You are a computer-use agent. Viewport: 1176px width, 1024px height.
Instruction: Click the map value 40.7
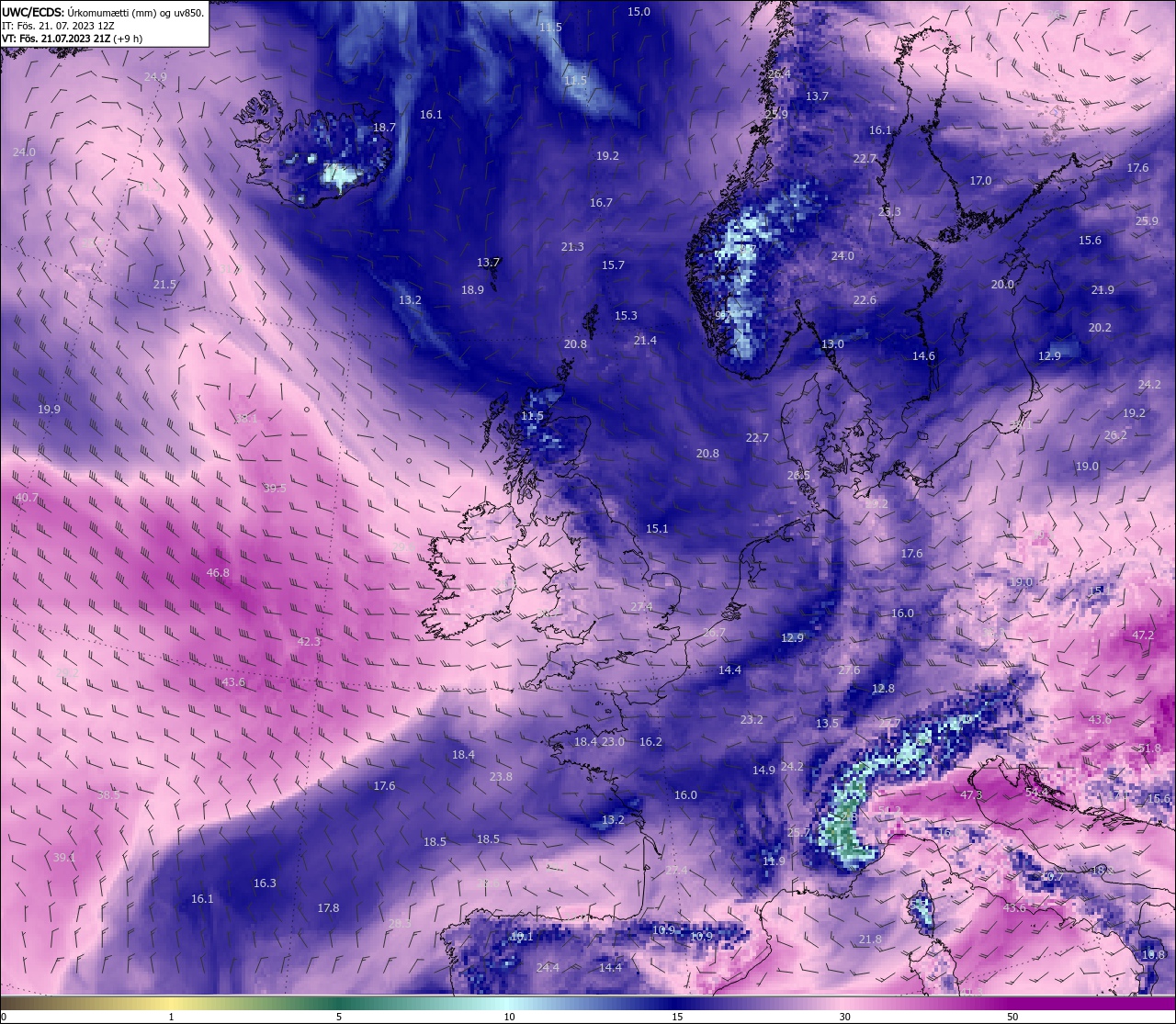[x=27, y=498]
